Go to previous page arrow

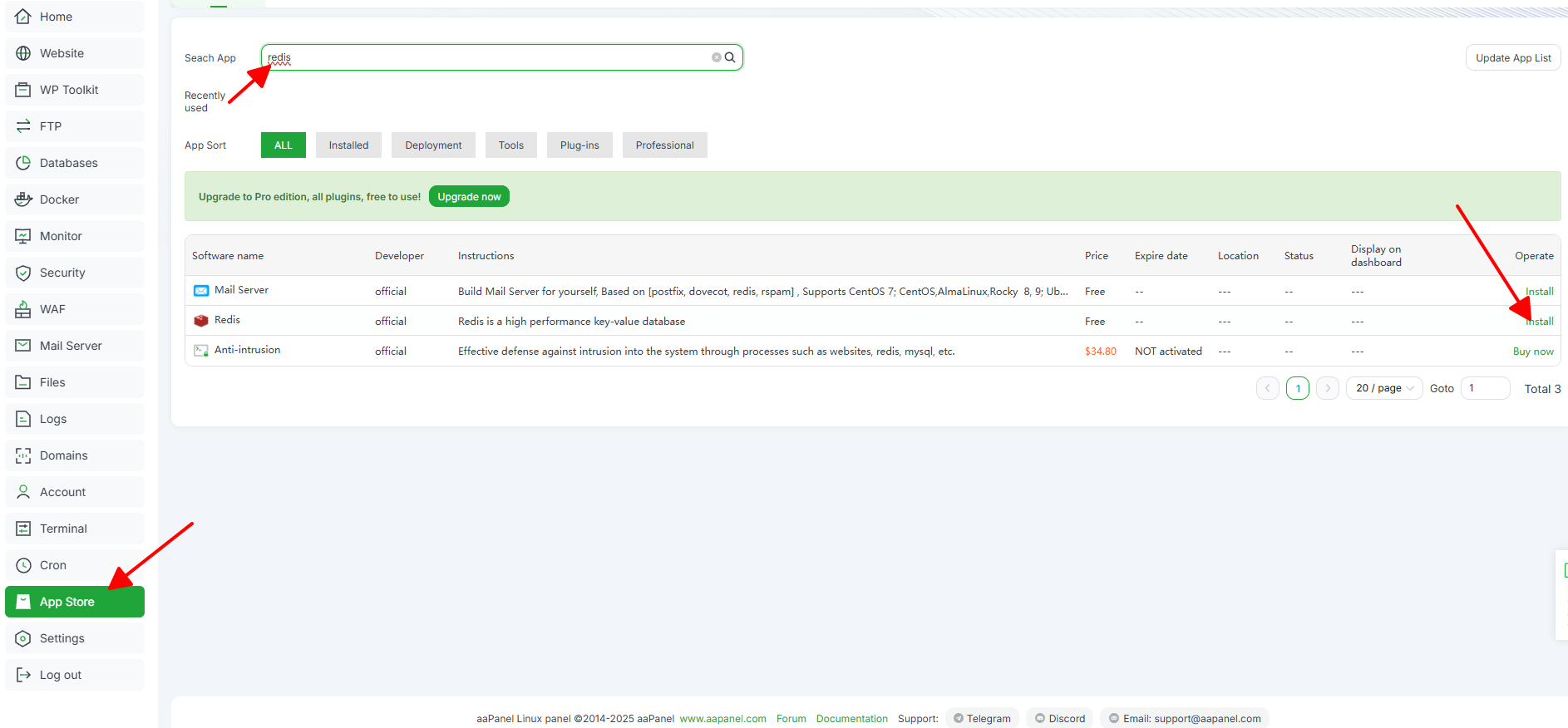click(x=1267, y=388)
